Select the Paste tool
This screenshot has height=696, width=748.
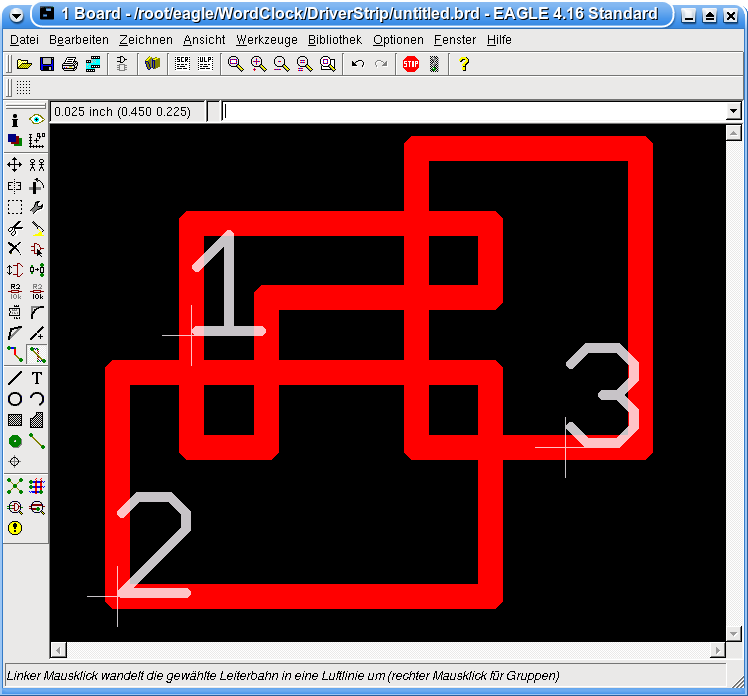tap(37, 228)
